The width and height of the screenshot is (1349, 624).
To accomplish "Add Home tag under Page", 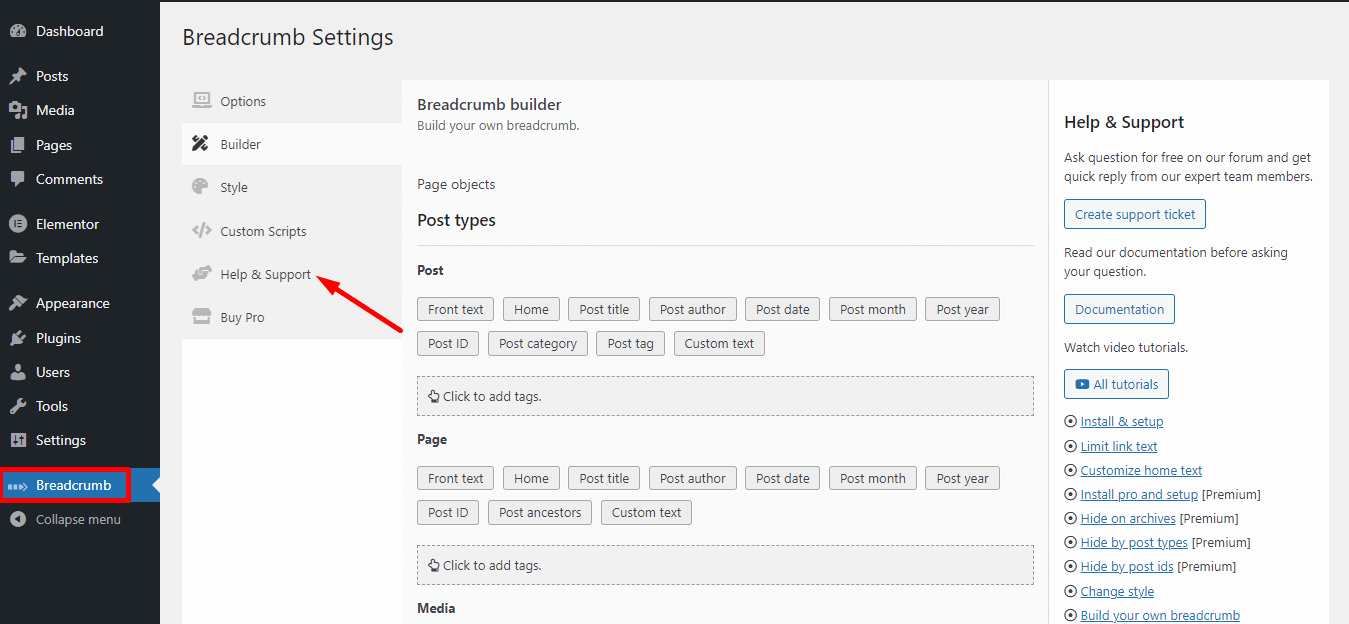I will [531, 478].
